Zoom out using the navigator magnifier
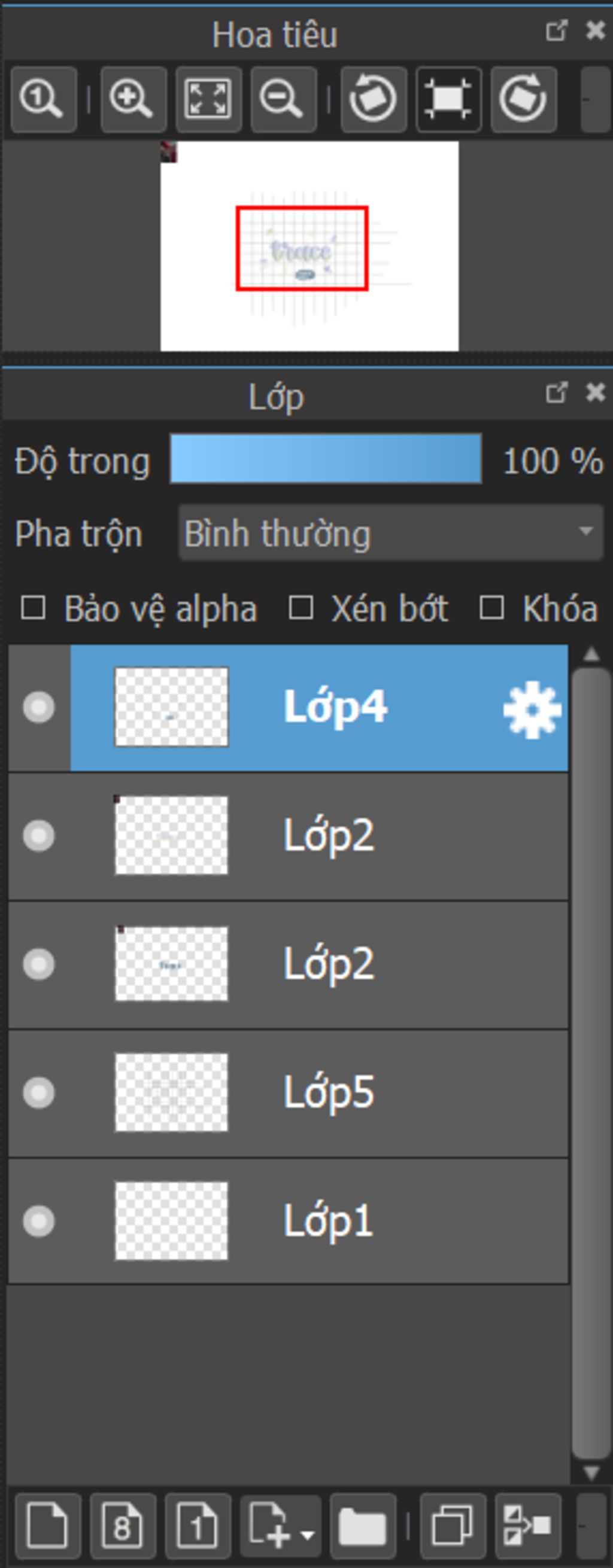The width and height of the screenshot is (613, 1568). point(283,99)
